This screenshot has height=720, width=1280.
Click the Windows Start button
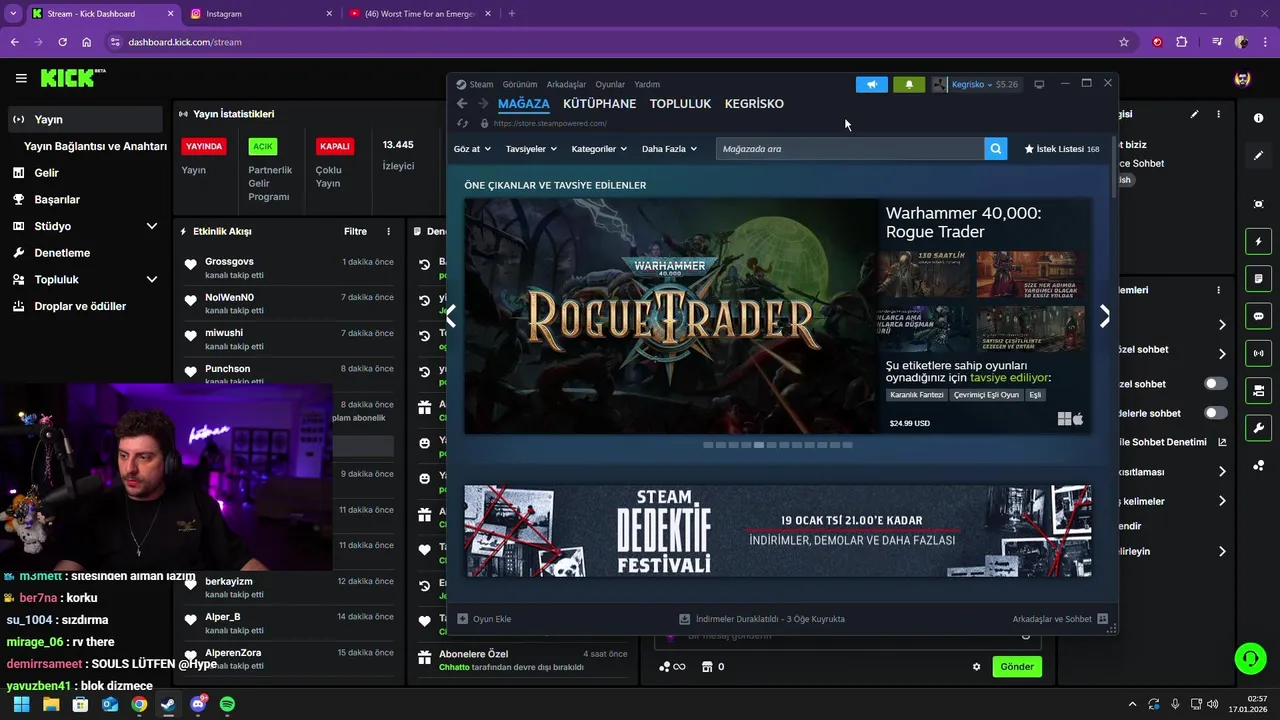[x=21, y=704]
